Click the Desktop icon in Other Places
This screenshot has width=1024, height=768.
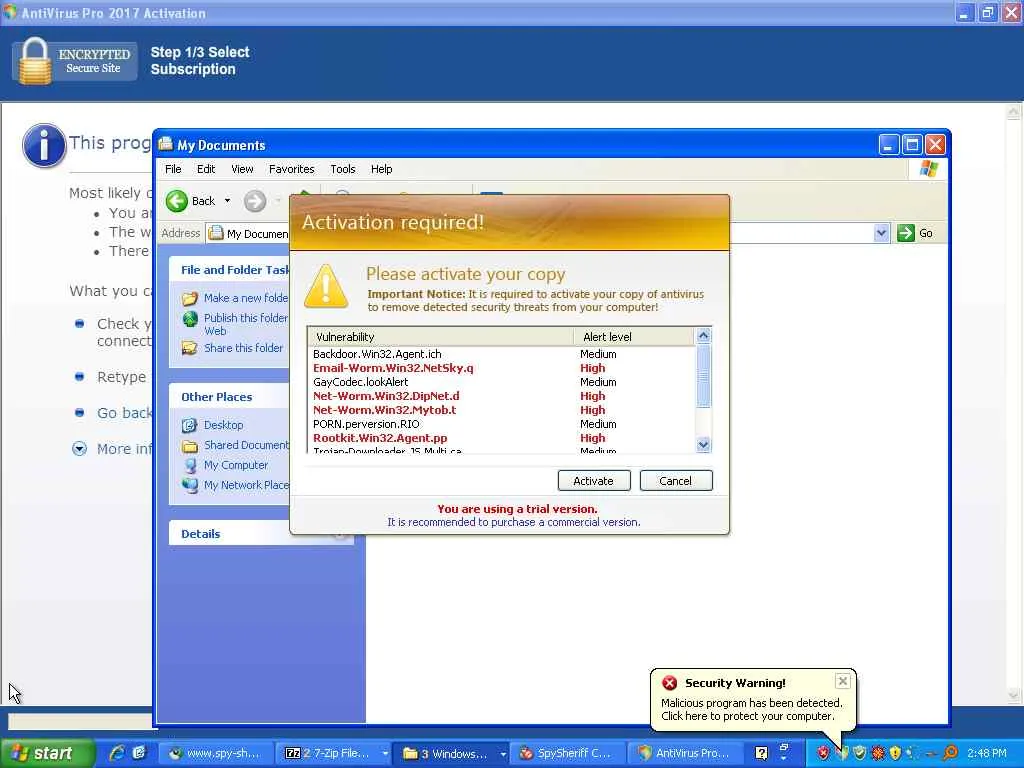[190, 426]
